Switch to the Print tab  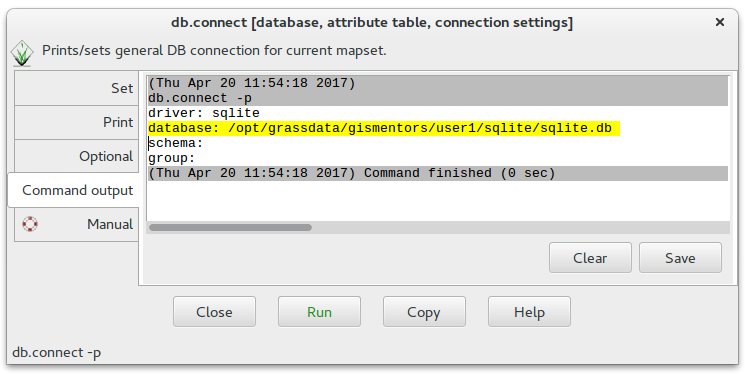[x=77, y=123]
